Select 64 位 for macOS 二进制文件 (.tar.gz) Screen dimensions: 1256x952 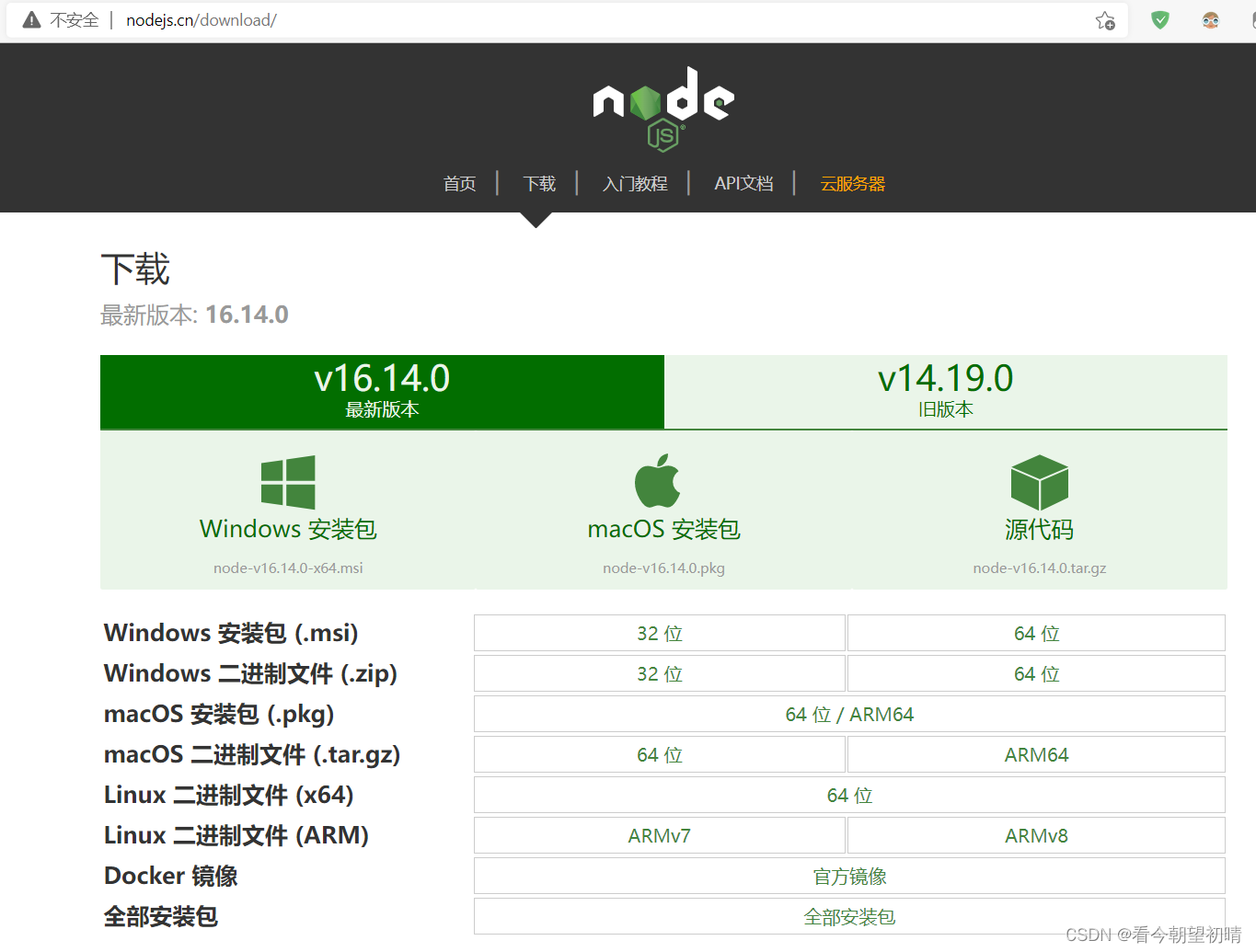coord(660,754)
